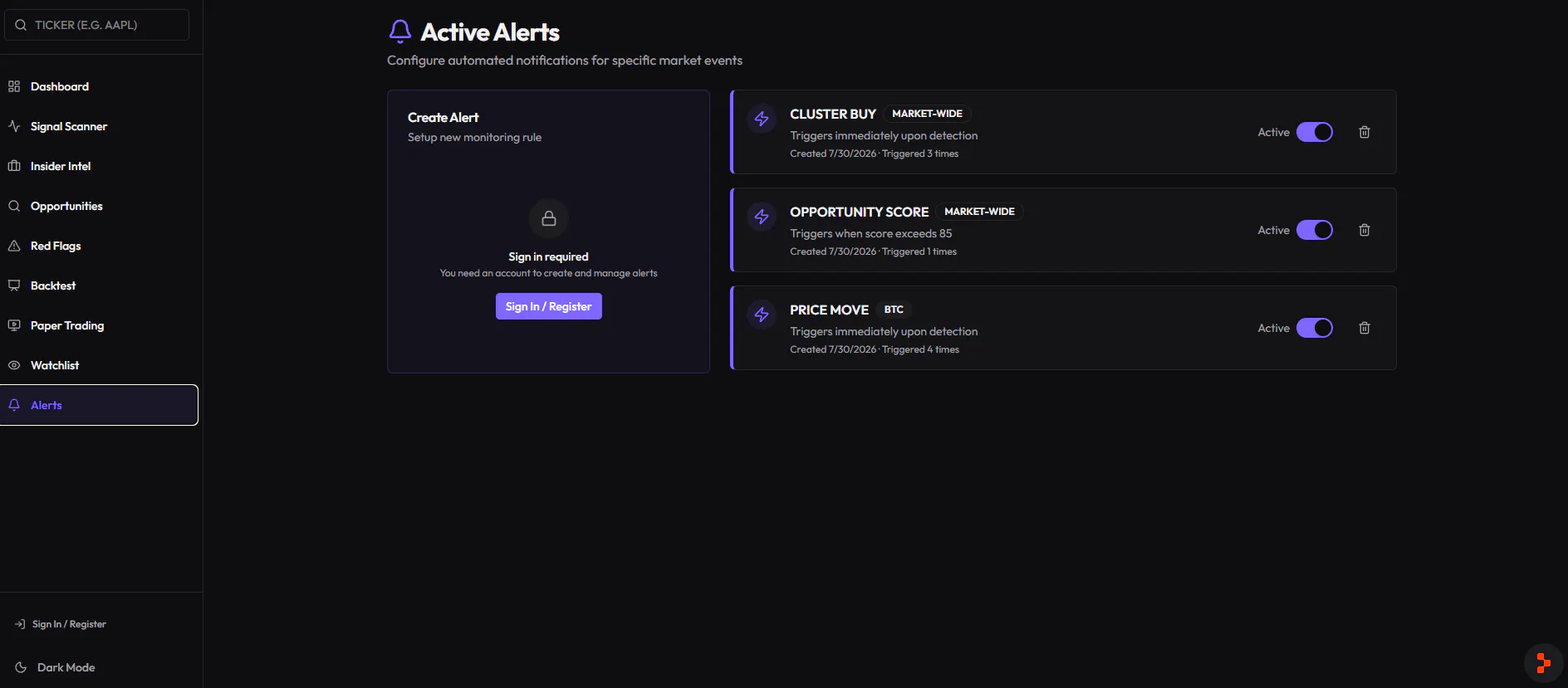Click the Watchlist eye icon
The width and height of the screenshot is (1568, 688).
[14, 365]
